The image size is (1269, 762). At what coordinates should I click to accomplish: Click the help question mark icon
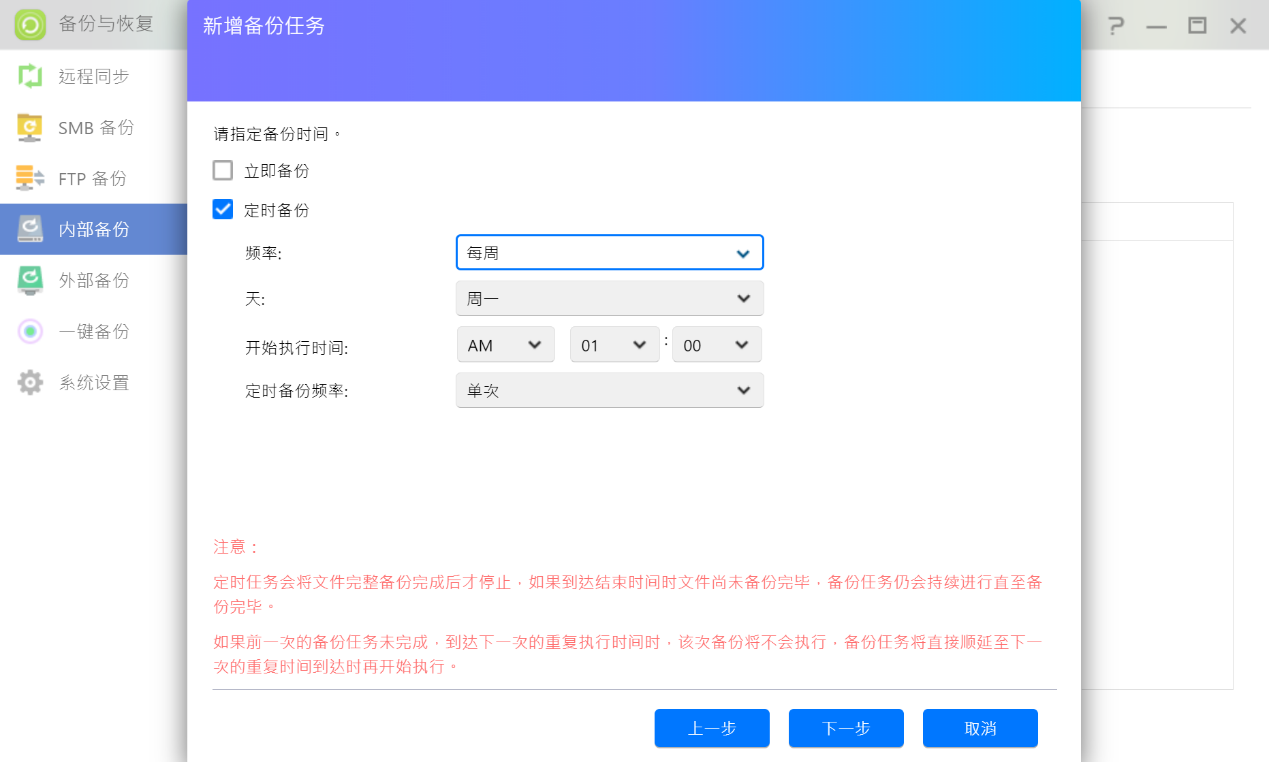coord(1116,26)
